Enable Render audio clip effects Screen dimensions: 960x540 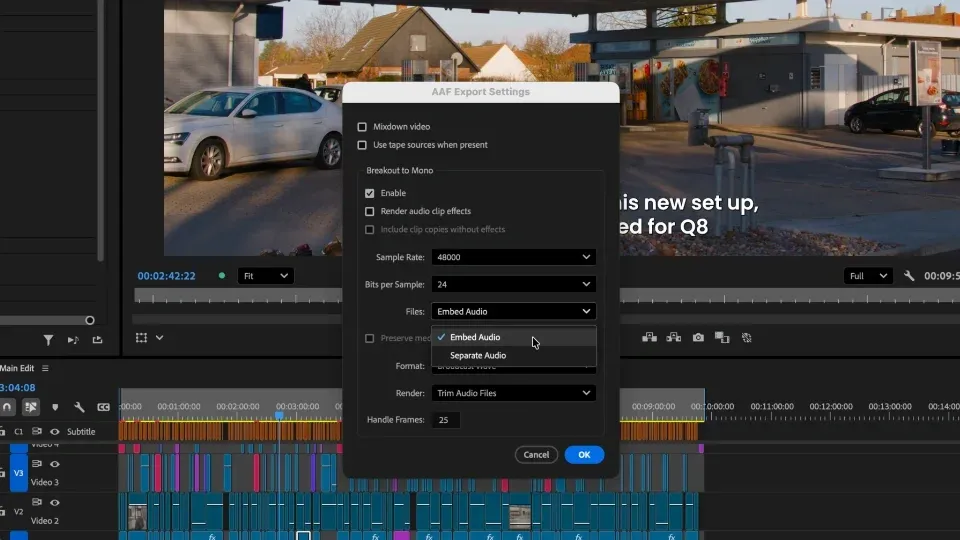[369, 211]
